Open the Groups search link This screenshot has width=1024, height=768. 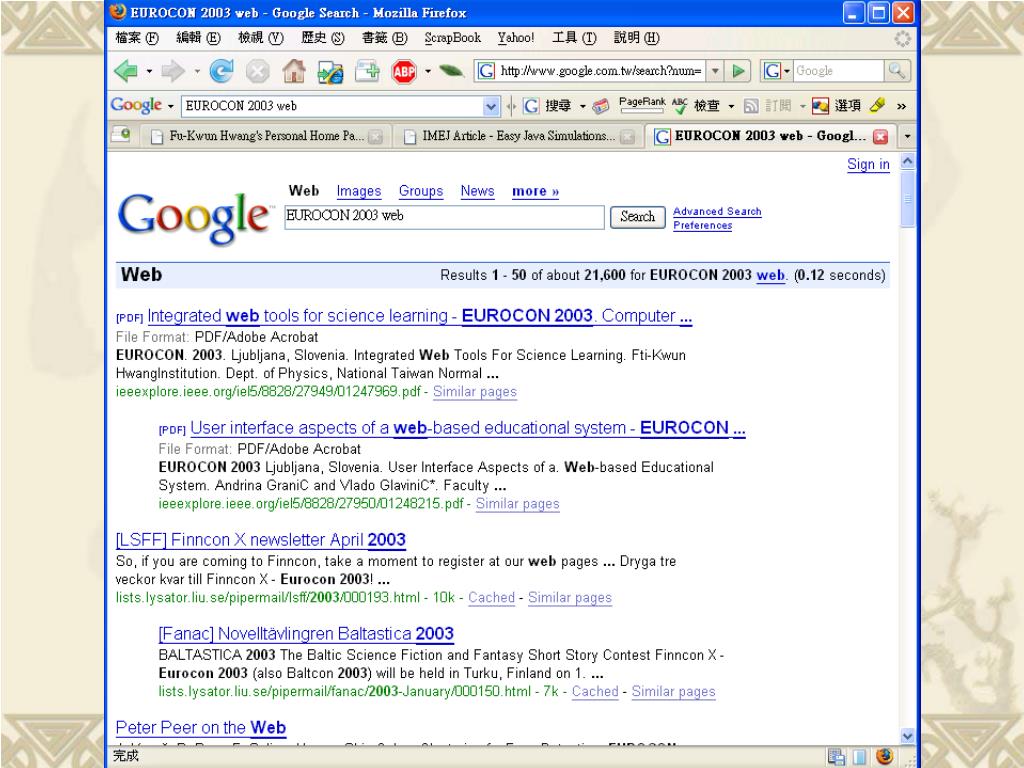coord(421,191)
